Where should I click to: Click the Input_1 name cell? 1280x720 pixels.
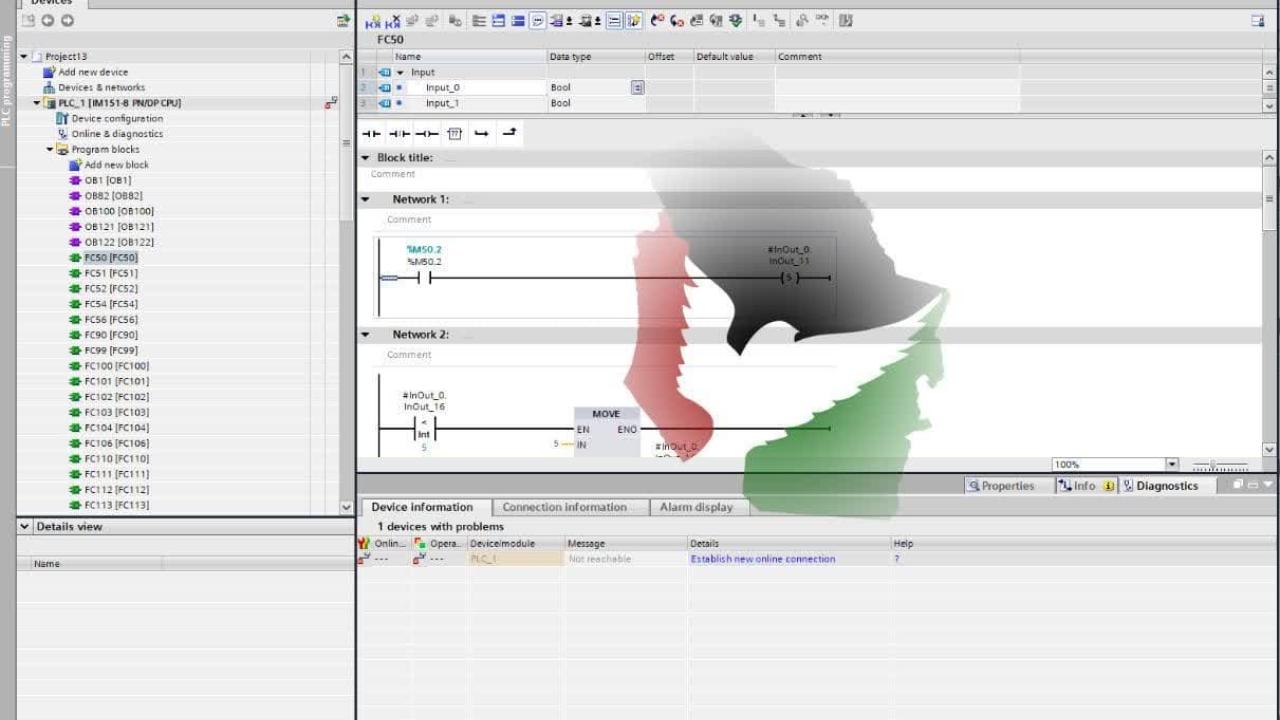[475, 103]
